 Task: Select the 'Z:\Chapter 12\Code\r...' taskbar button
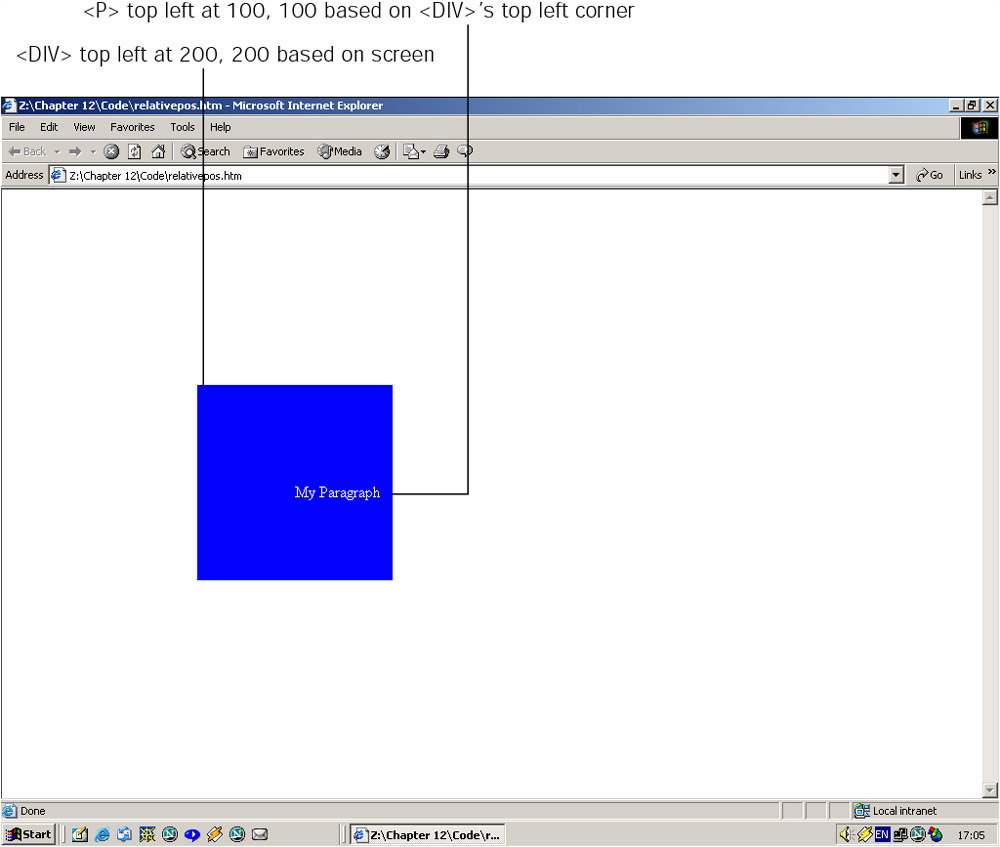pos(428,834)
